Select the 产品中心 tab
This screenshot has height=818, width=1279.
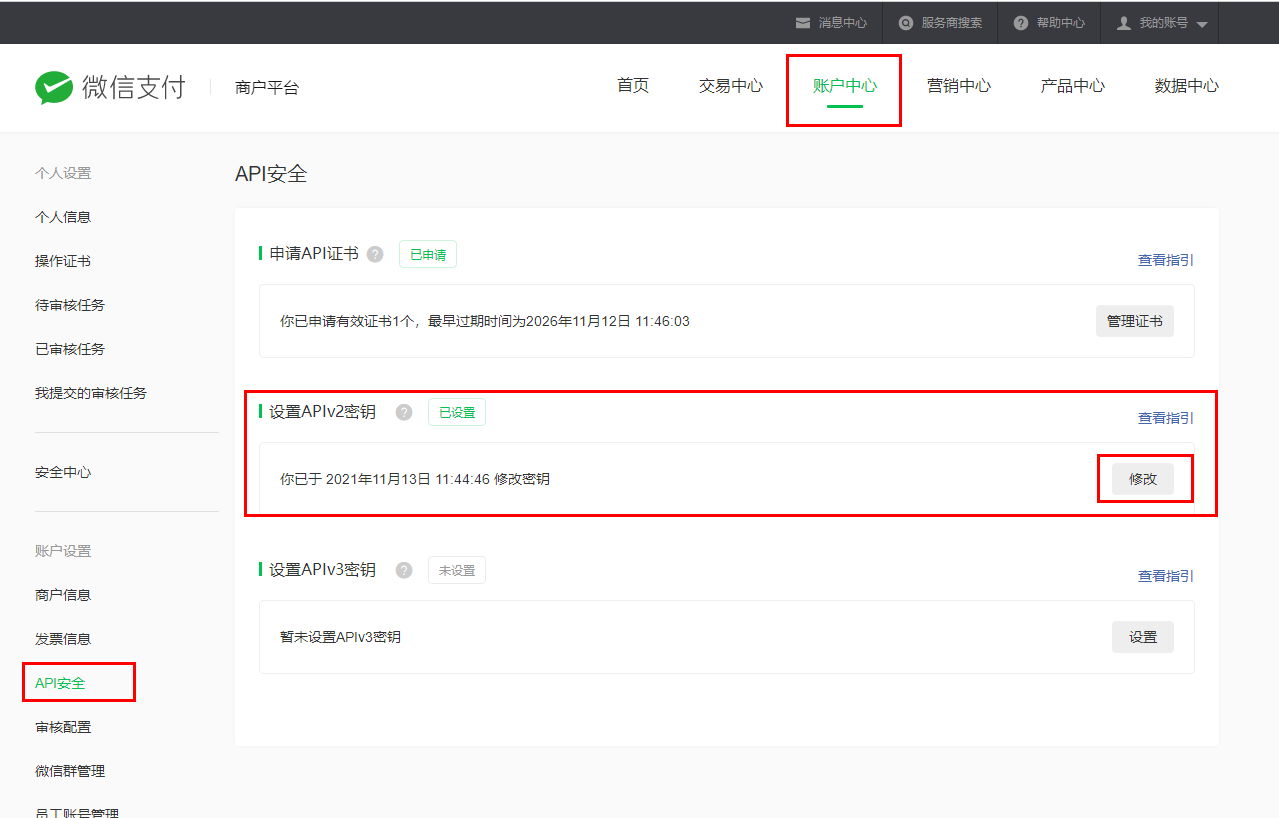point(1073,86)
